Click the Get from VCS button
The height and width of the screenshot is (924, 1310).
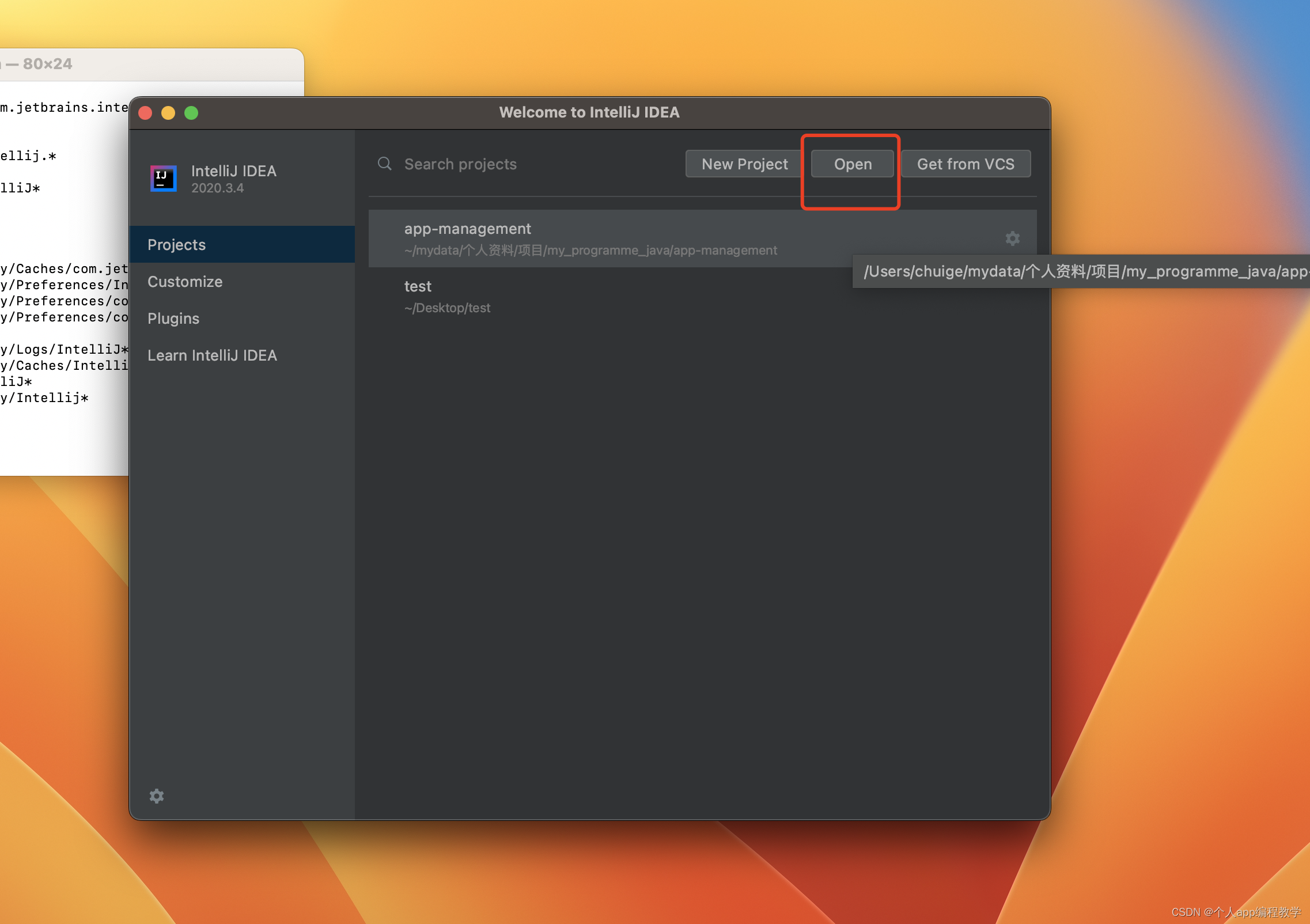coord(966,164)
